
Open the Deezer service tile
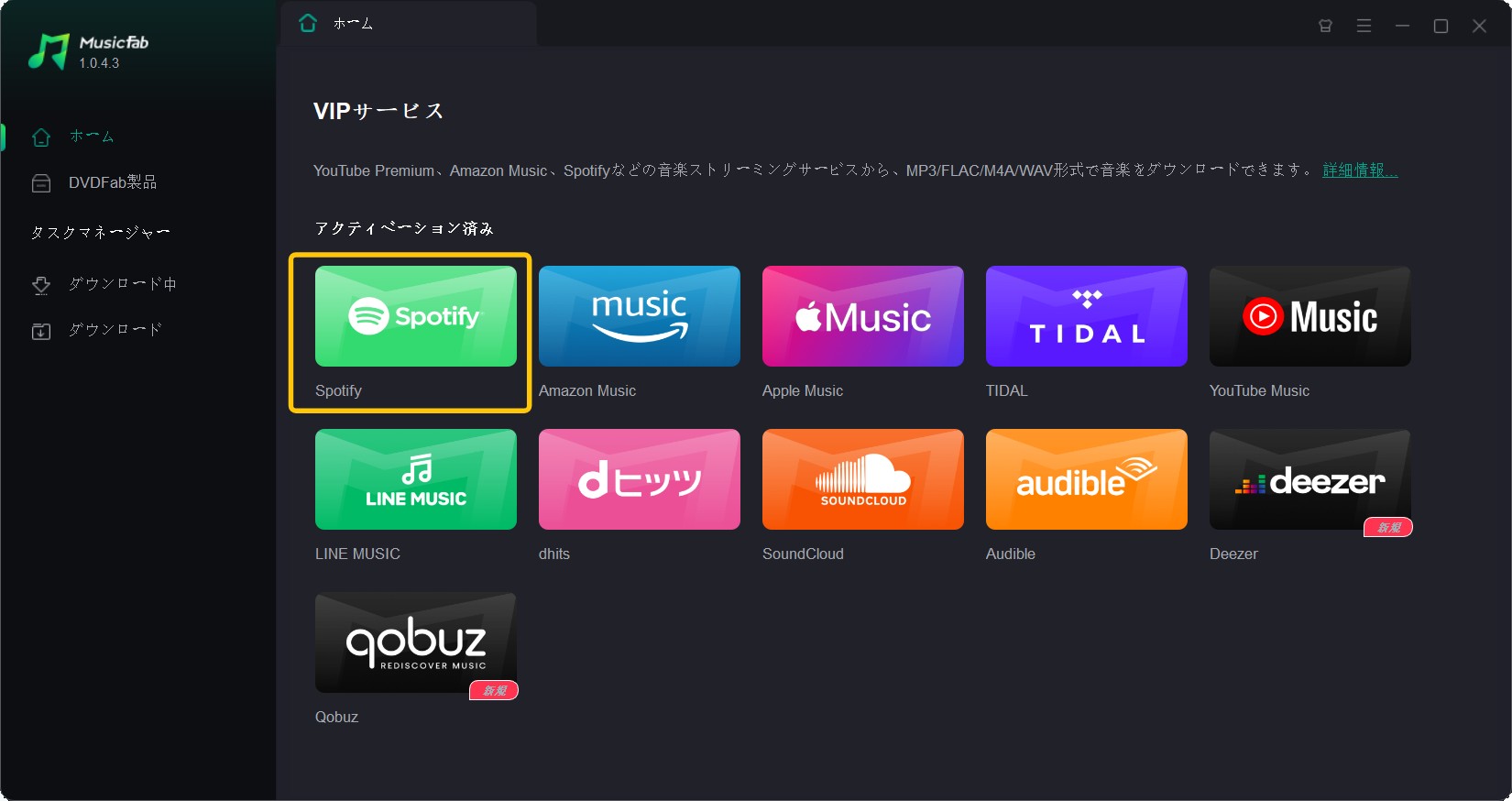1310,479
